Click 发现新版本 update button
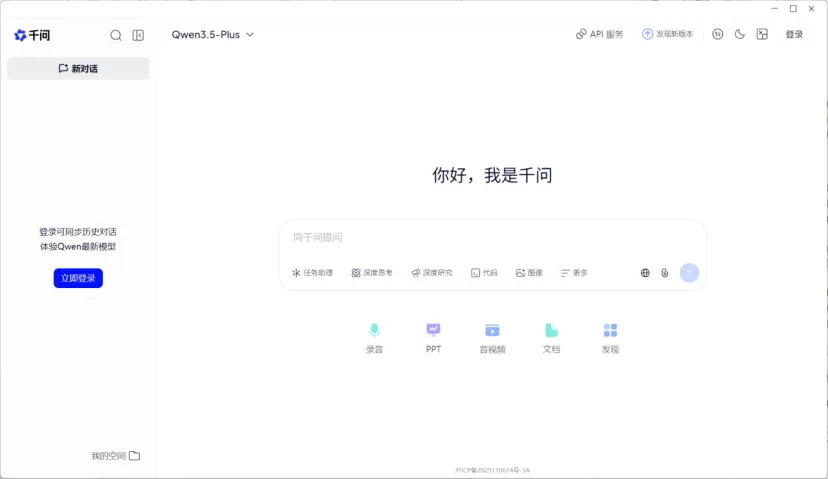The height and width of the screenshot is (479, 828). [667, 34]
